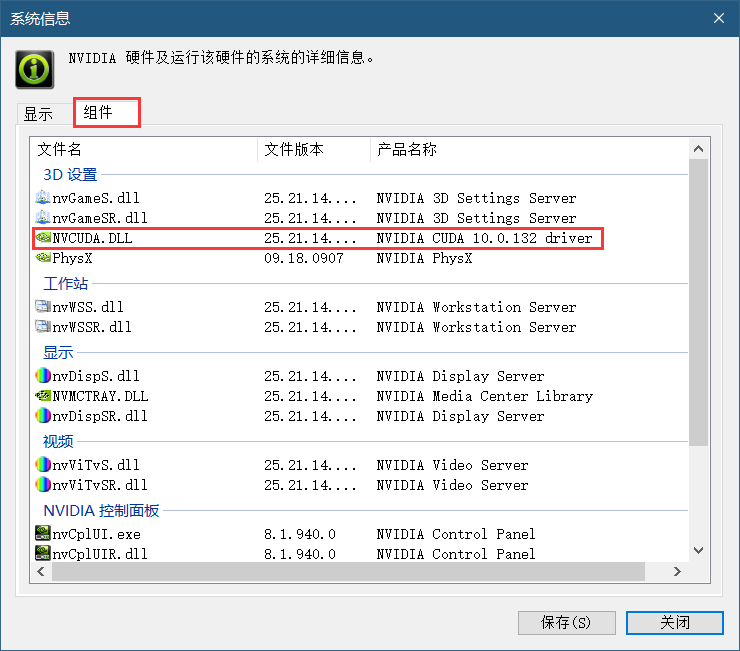Click the vertical scrollbar up arrow
740x651 pixels.
(698, 149)
